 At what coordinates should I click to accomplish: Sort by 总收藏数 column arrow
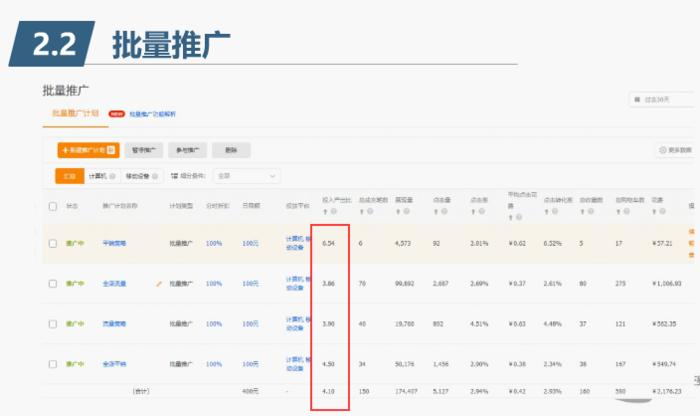click(583, 212)
